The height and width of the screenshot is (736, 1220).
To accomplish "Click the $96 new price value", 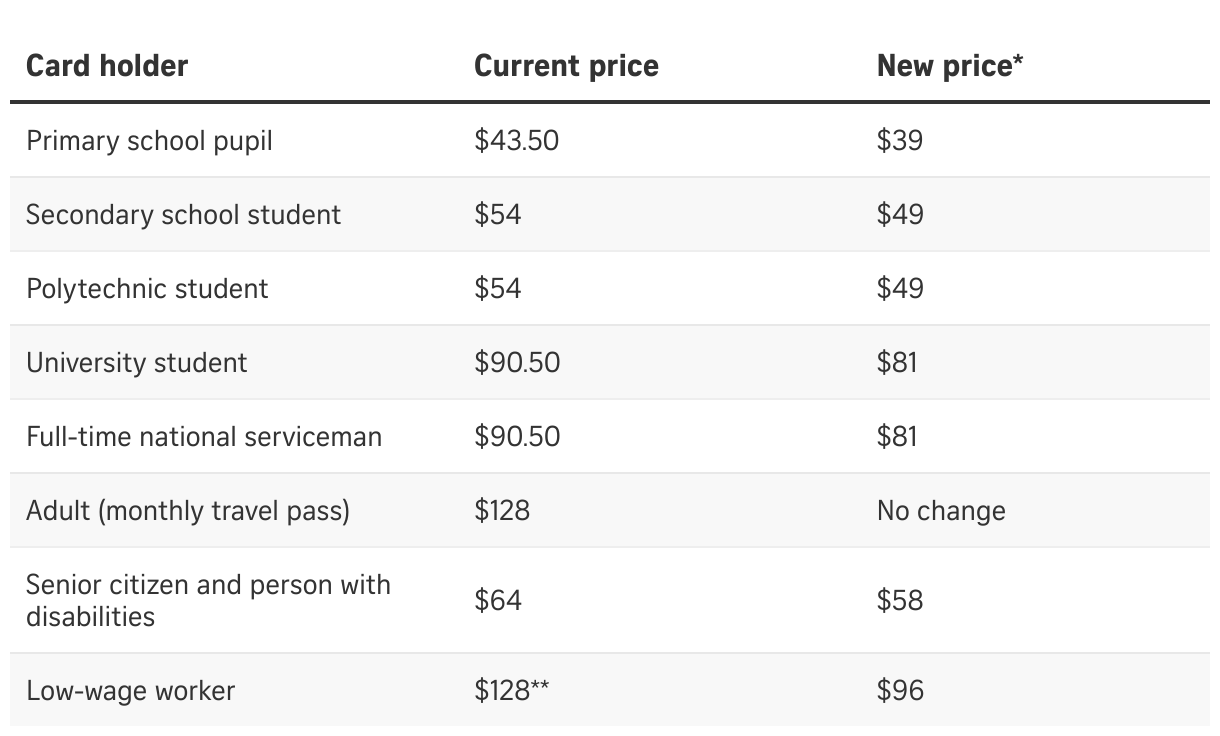I will pyautogui.click(x=900, y=690).
